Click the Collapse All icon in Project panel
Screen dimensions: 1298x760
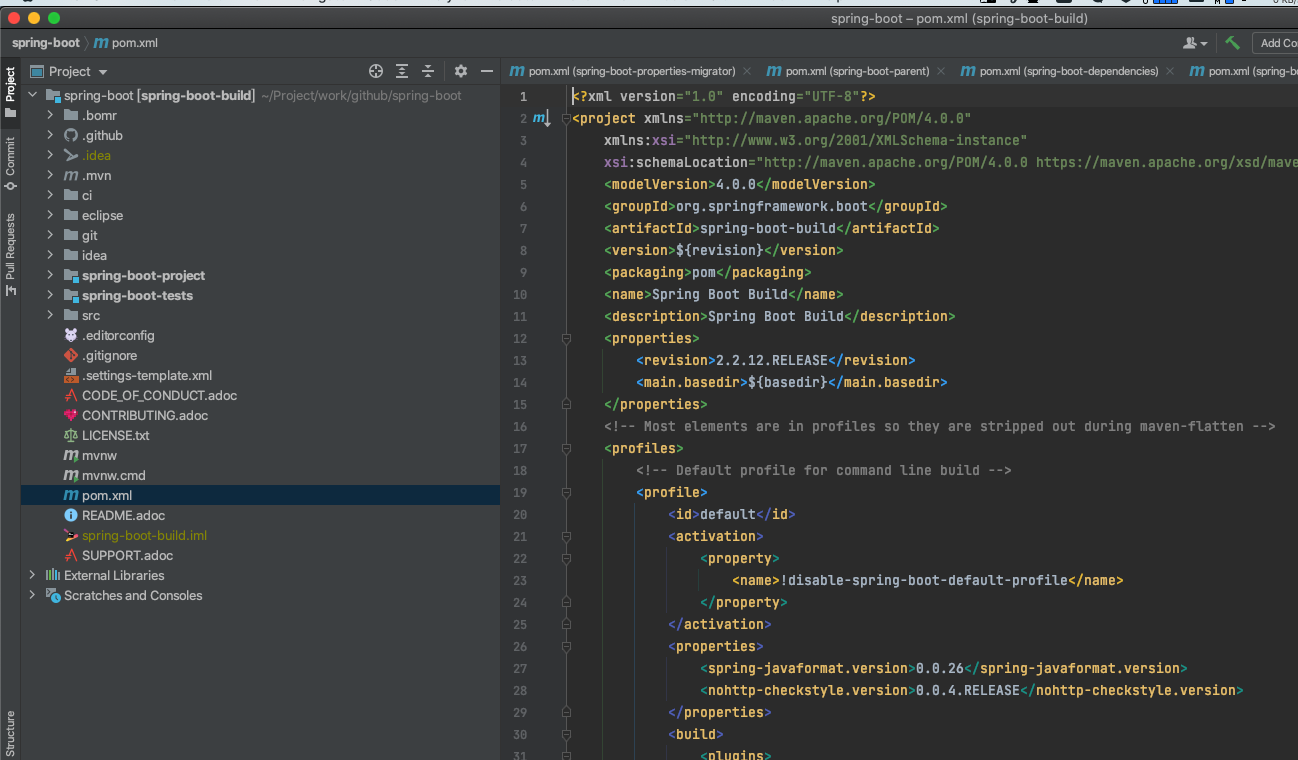pos(428,71)
